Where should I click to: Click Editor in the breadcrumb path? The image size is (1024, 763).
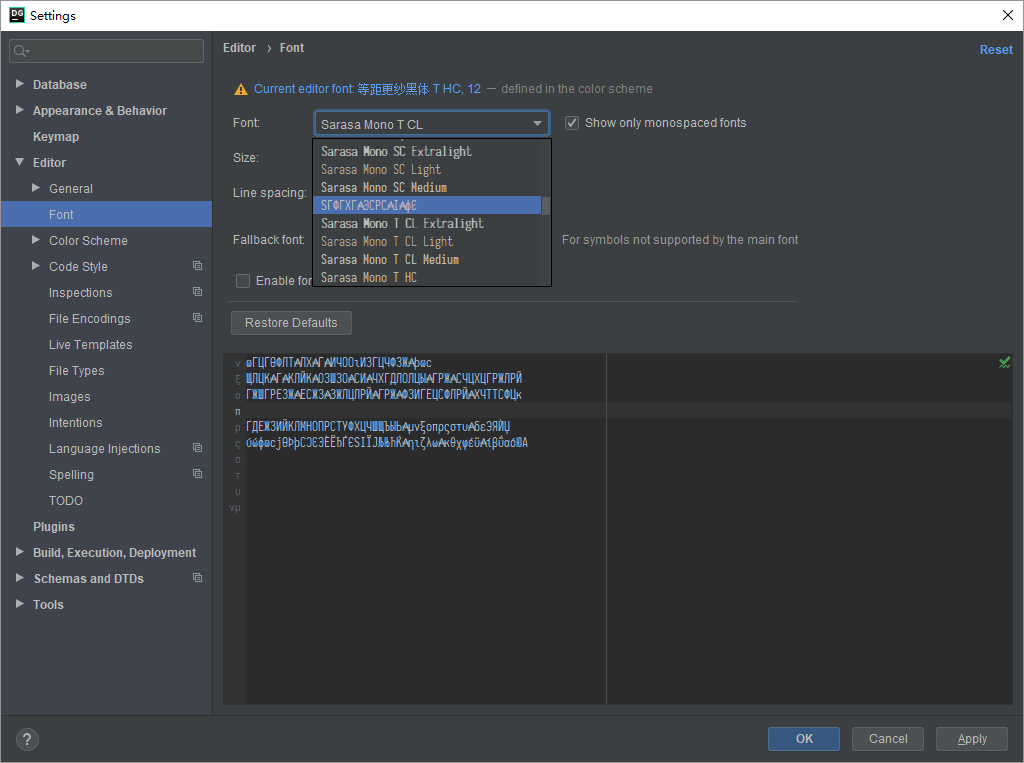(239, 47)
